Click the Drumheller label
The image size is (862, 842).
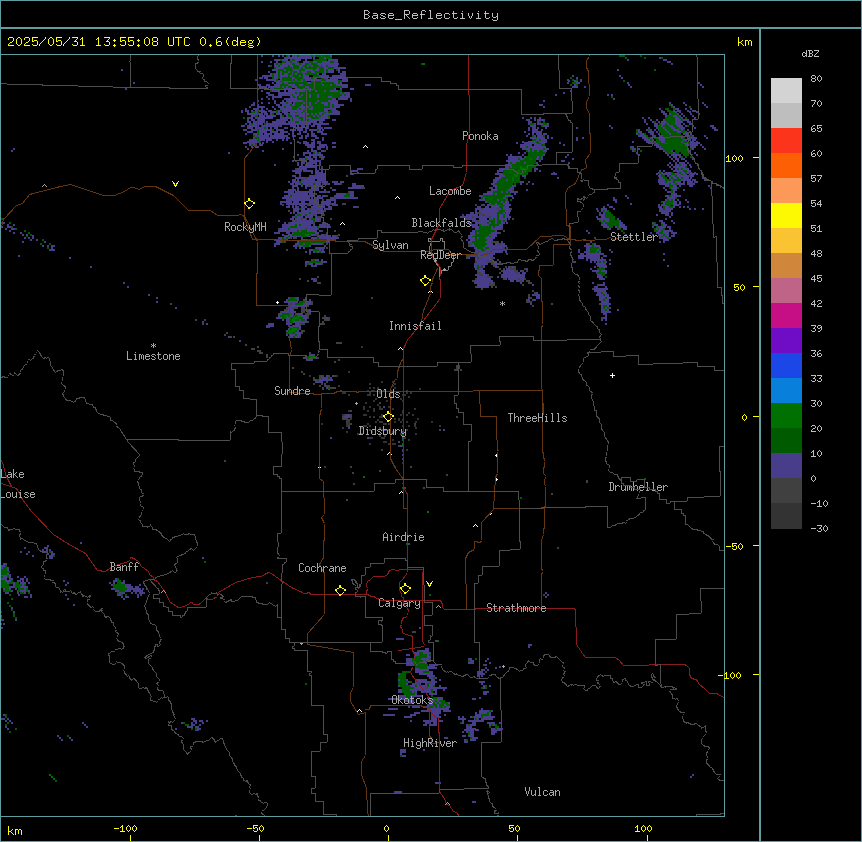638,487
